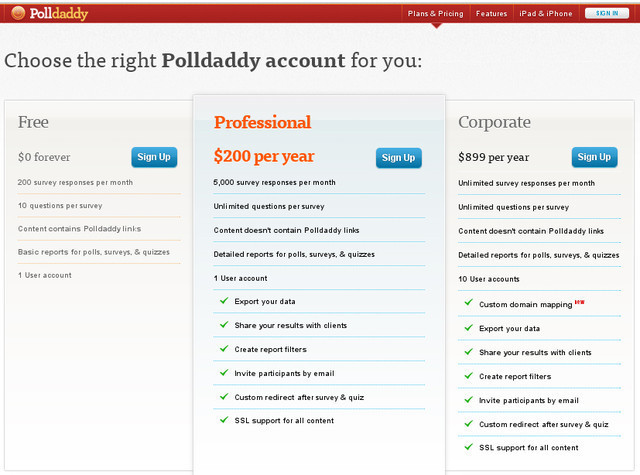Go to the Features tab
The height and width of the screenshot is (475, 640).
[x=491, y=13]
